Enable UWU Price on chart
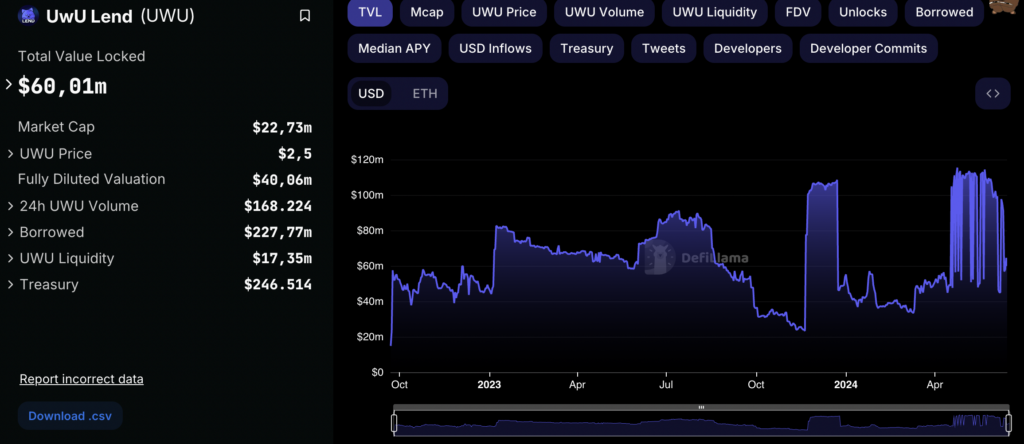1024x444 pixels. point(504,12)
